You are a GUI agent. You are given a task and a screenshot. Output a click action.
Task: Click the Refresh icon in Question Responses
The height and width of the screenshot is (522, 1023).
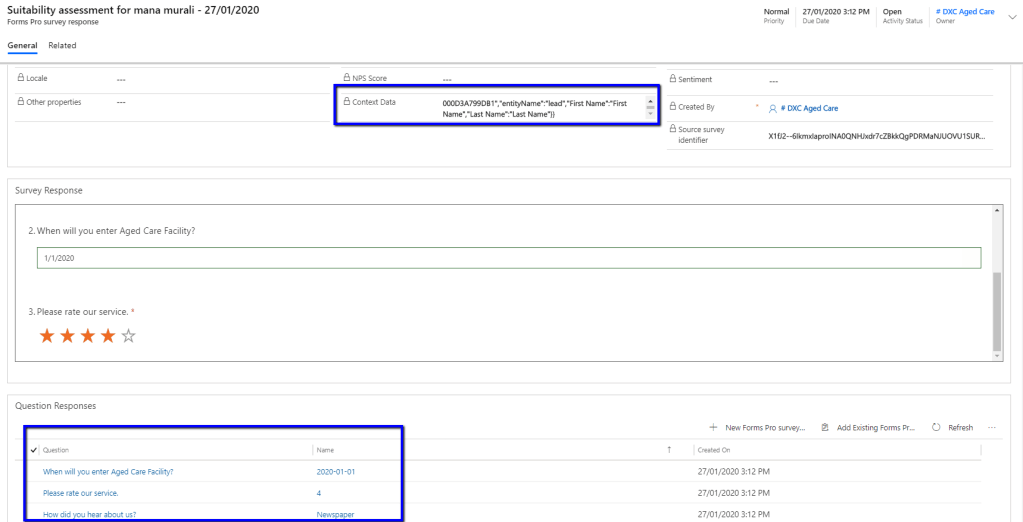[936, 427]
